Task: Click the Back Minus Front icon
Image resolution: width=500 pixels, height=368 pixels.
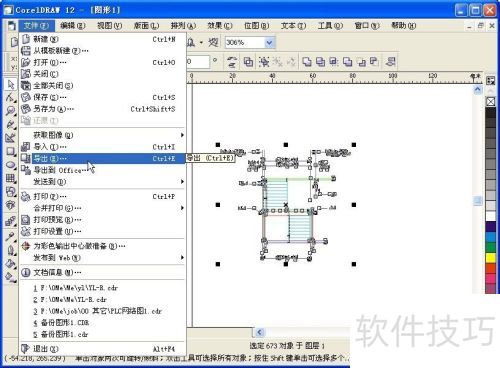Action: [375, 62]
